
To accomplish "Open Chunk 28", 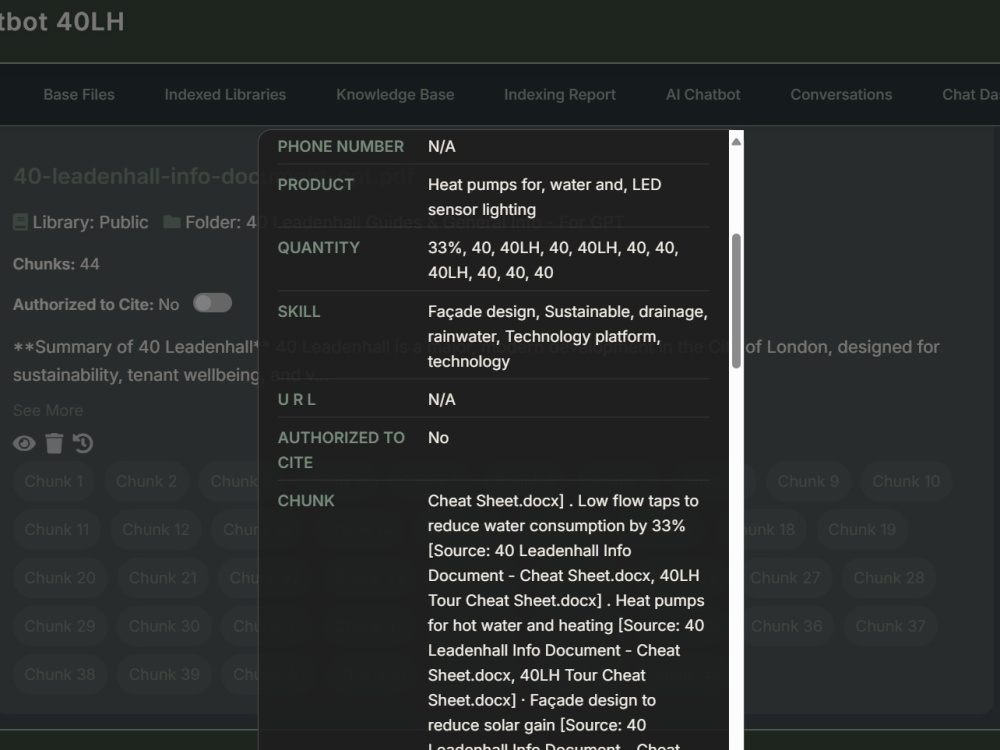I will pos(888,578).
